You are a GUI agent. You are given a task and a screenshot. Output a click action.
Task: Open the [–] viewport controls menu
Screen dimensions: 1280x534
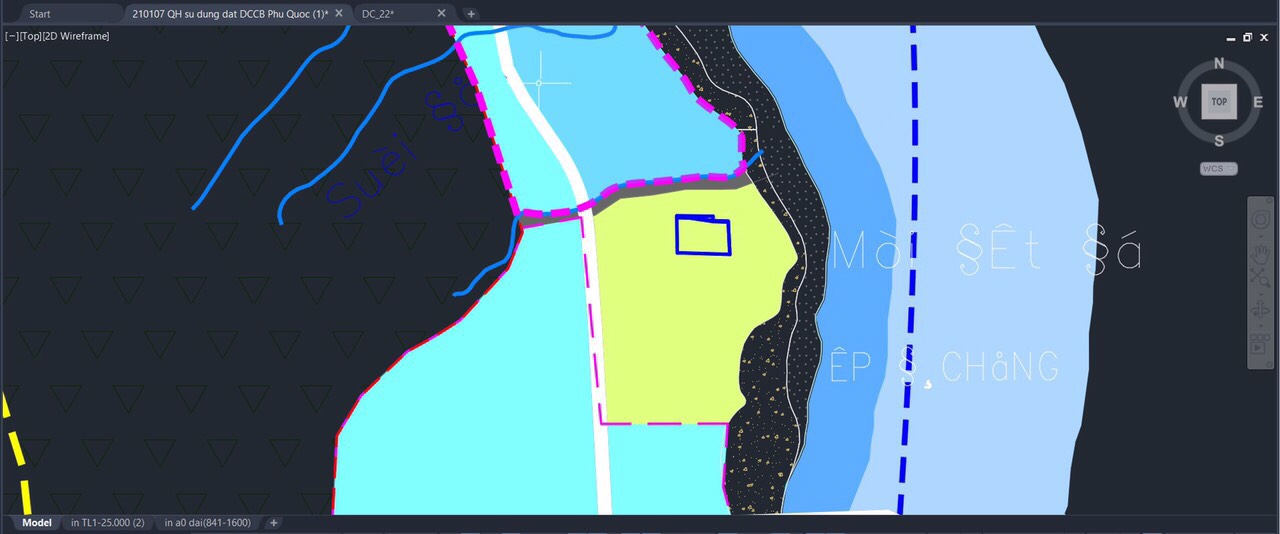tap(11, 36)
